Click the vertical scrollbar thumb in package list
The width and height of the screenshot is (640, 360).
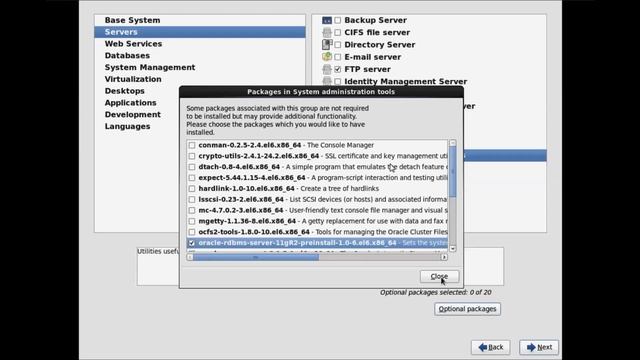coord(453,171)
